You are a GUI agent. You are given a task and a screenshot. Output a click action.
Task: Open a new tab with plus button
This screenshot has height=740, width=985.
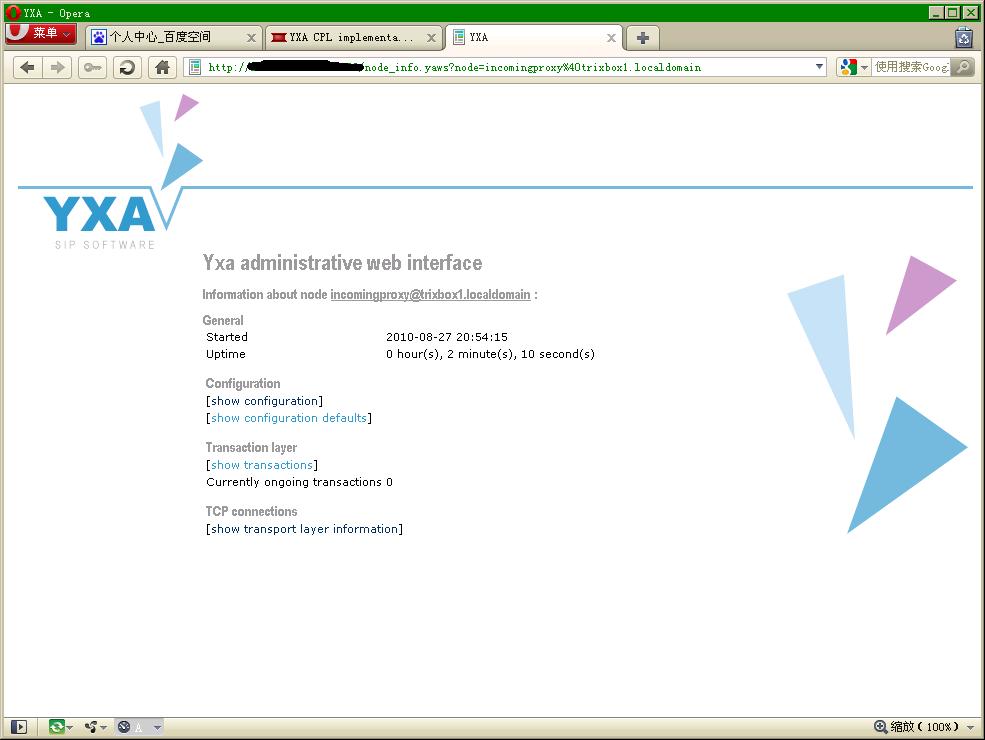click(643, 38)
